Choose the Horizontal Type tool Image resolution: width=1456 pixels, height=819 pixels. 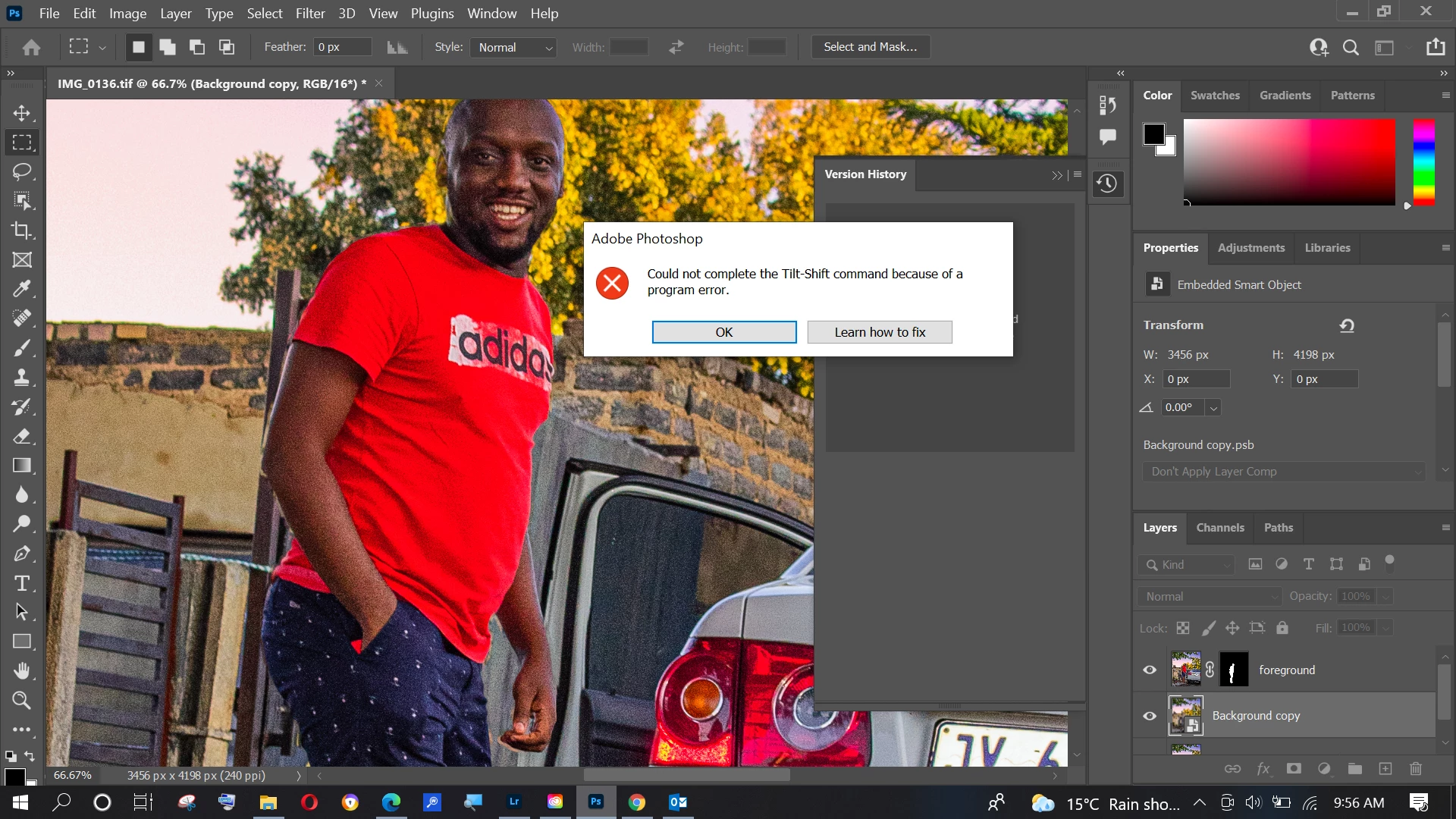pos(21,583)
